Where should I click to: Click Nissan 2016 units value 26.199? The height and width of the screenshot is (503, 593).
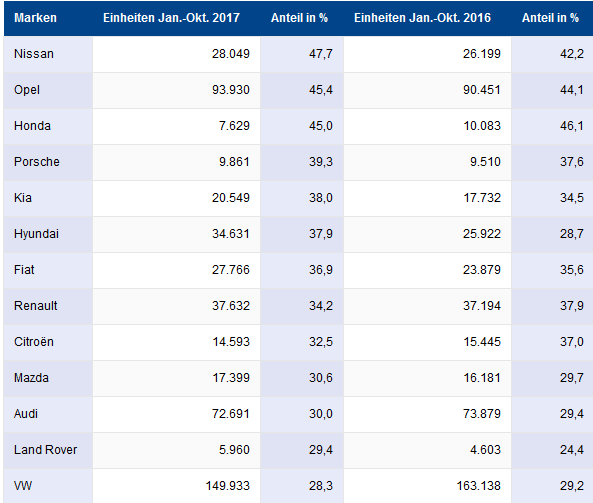click(x=482, y=54)
